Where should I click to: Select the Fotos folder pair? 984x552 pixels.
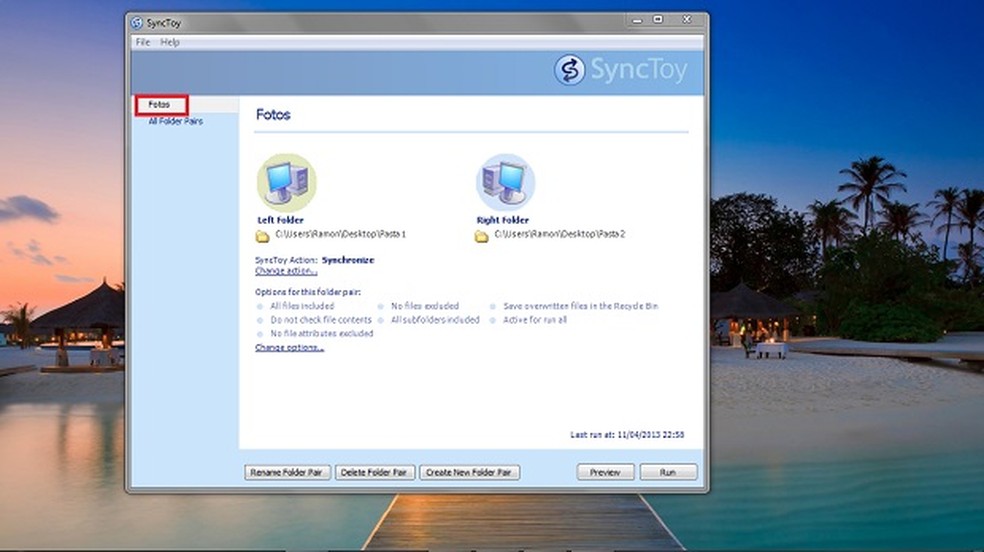point(161,105)
